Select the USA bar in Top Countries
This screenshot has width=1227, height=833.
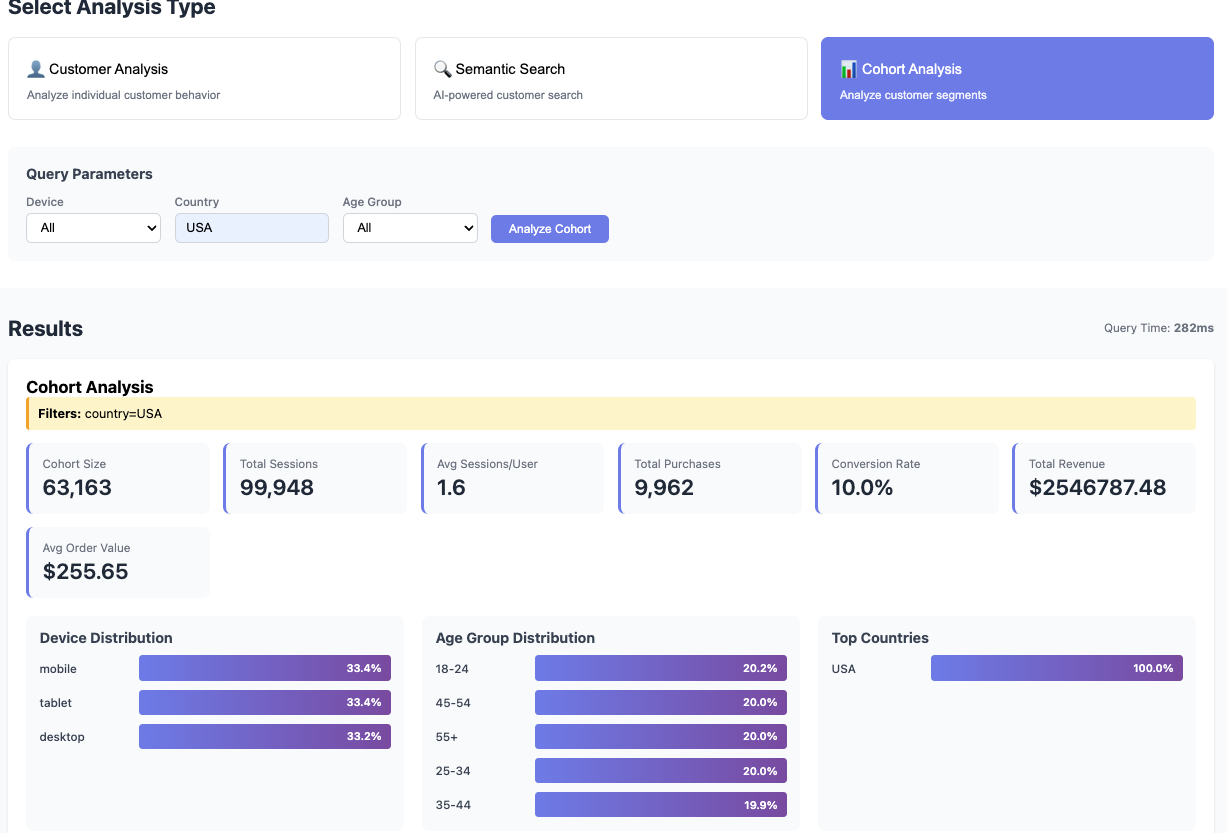[1056, 669]
